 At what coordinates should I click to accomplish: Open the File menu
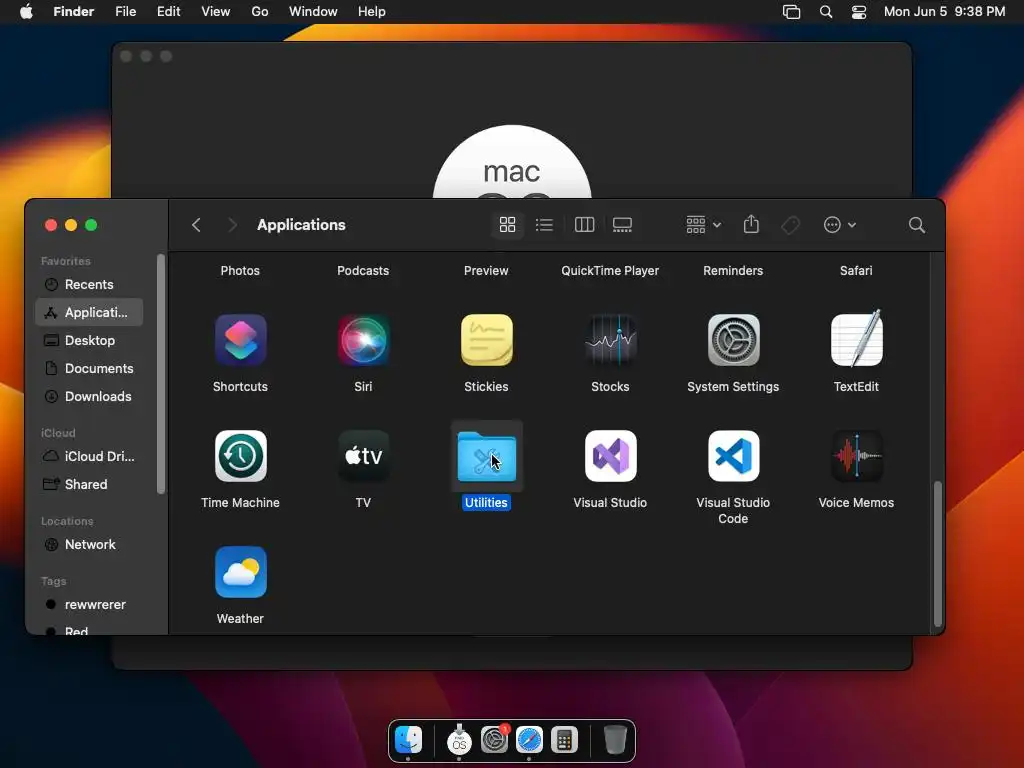tap(125, 12)
